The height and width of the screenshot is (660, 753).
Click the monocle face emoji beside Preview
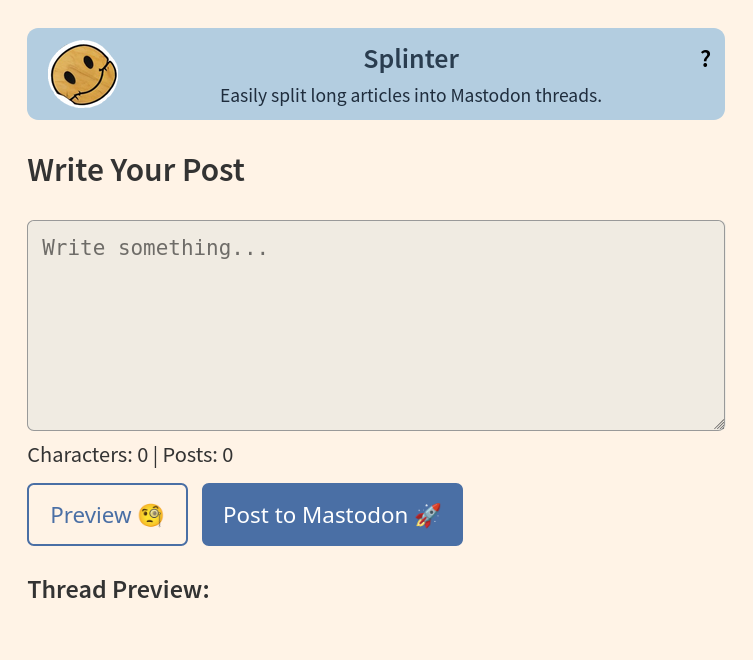pos(151,515)
